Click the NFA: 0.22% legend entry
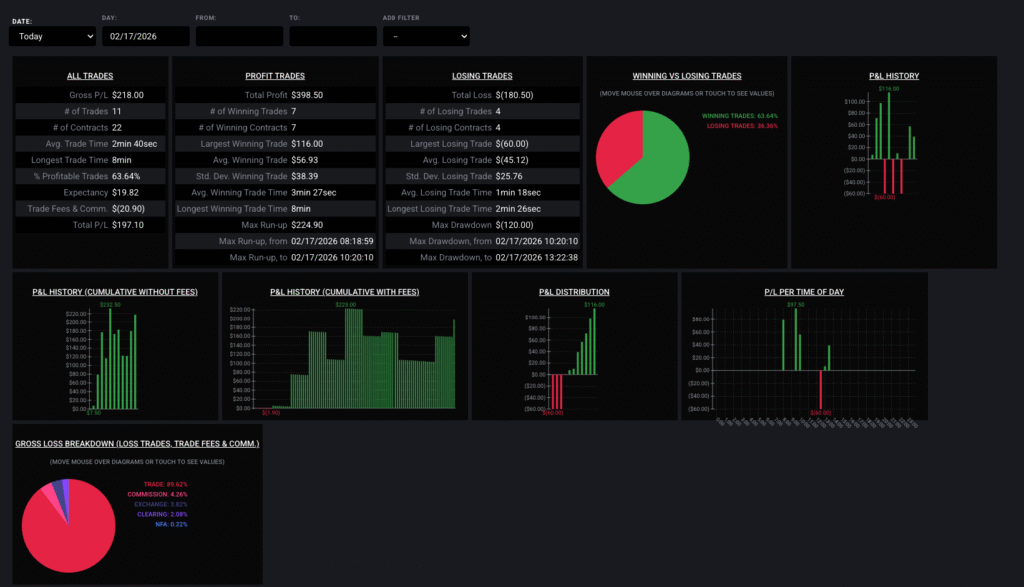The height and width of the screenshot is (587, 1024). pos(171,524)
